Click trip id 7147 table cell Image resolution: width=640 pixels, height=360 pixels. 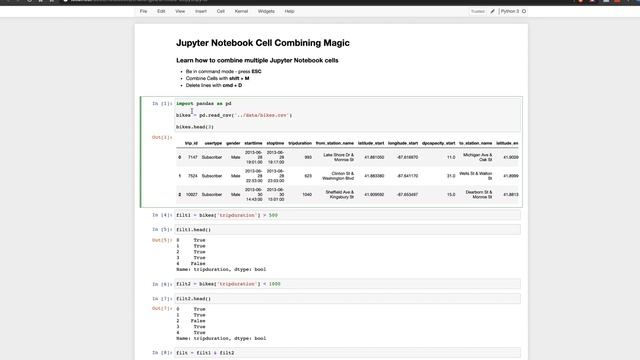coord(193,157)
